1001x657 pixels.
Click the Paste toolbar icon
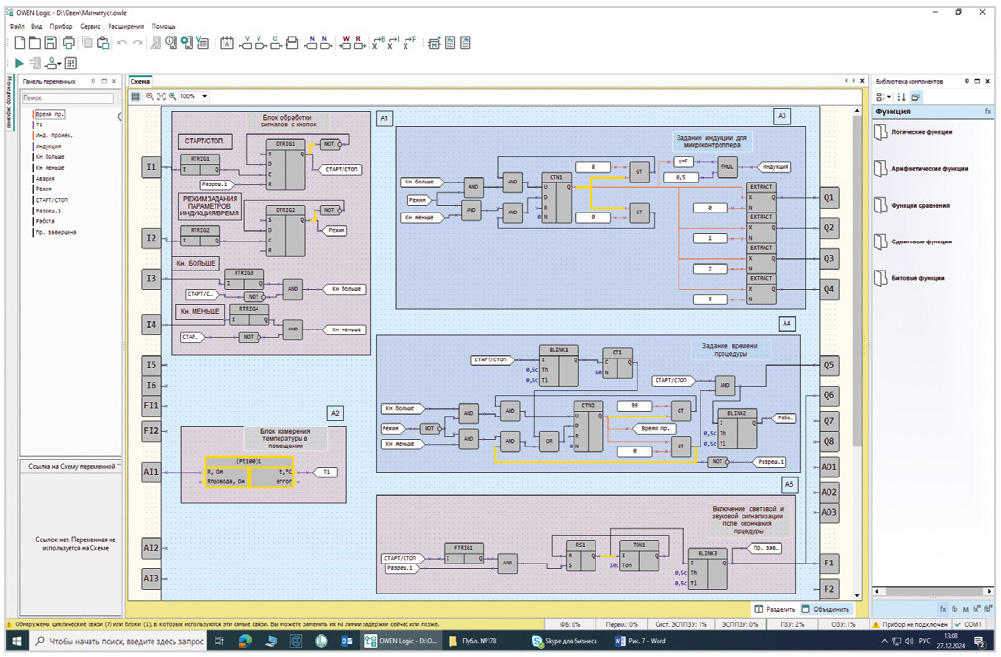[x=103, y=43]
